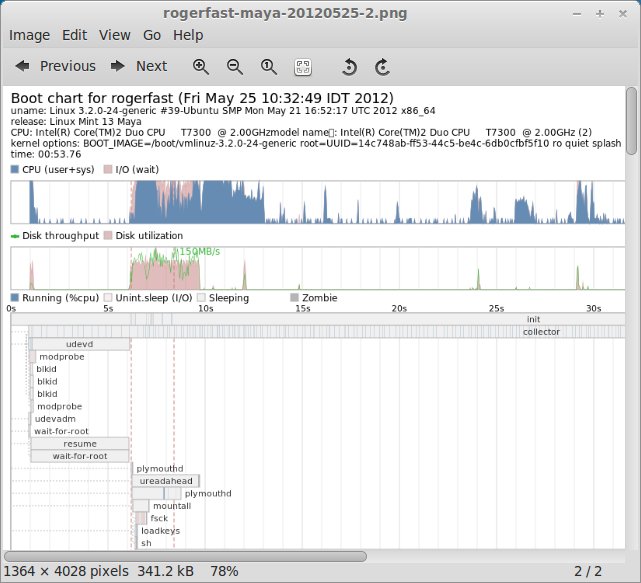Click the udevd process bar in chart

tap(80, 344)
